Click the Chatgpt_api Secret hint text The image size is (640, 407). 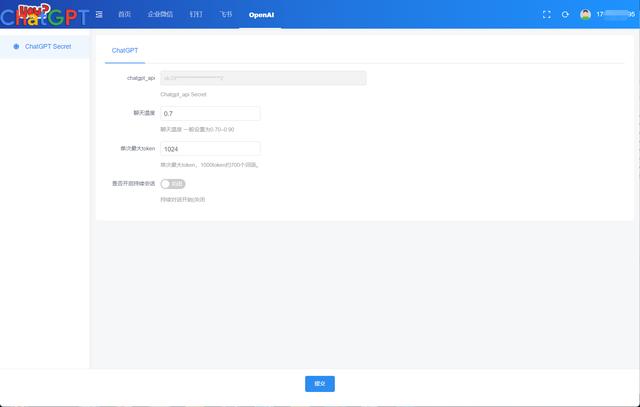point(183,94)
